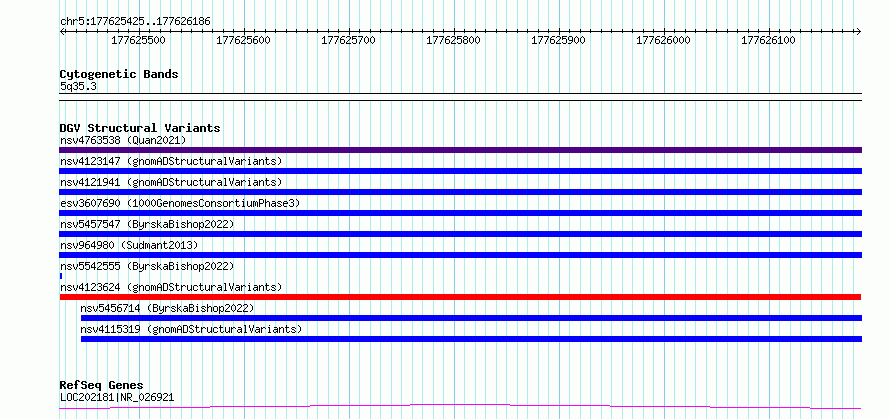
Task: Click ruler position 177625600
Action: coord(244,40)
